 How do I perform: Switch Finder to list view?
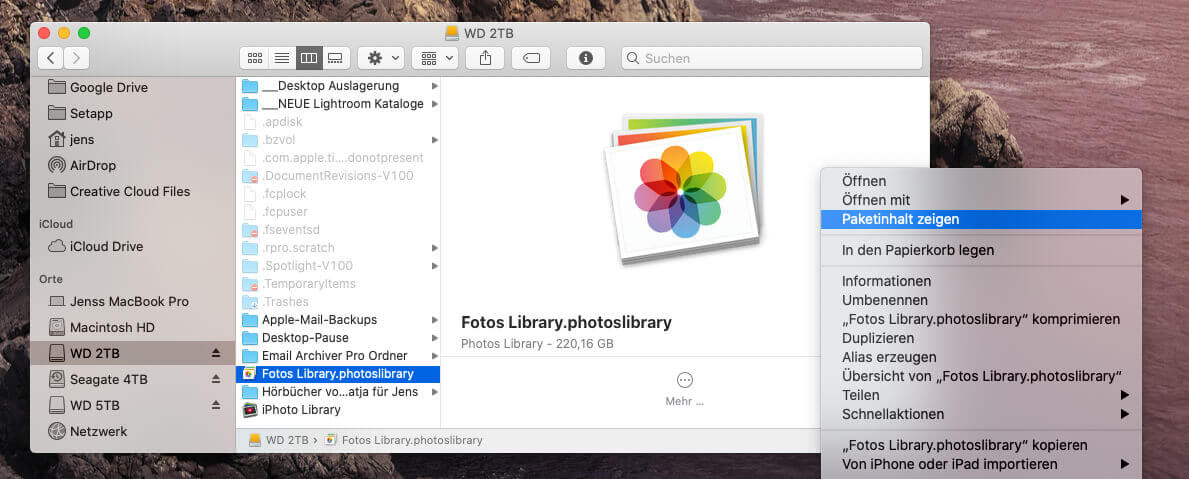click(x=281, y=58)
